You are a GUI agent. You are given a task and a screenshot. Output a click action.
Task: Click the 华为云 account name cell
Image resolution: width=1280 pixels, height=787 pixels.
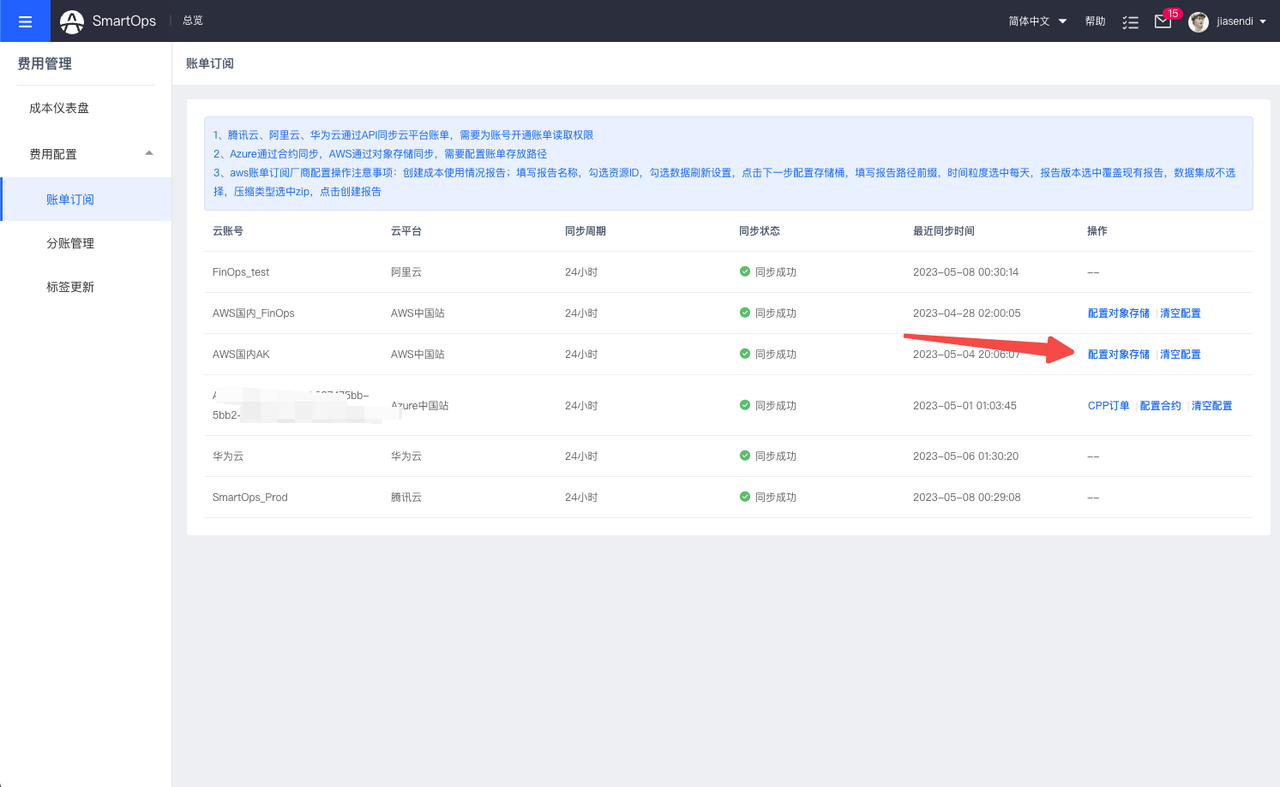pos(228,456)
